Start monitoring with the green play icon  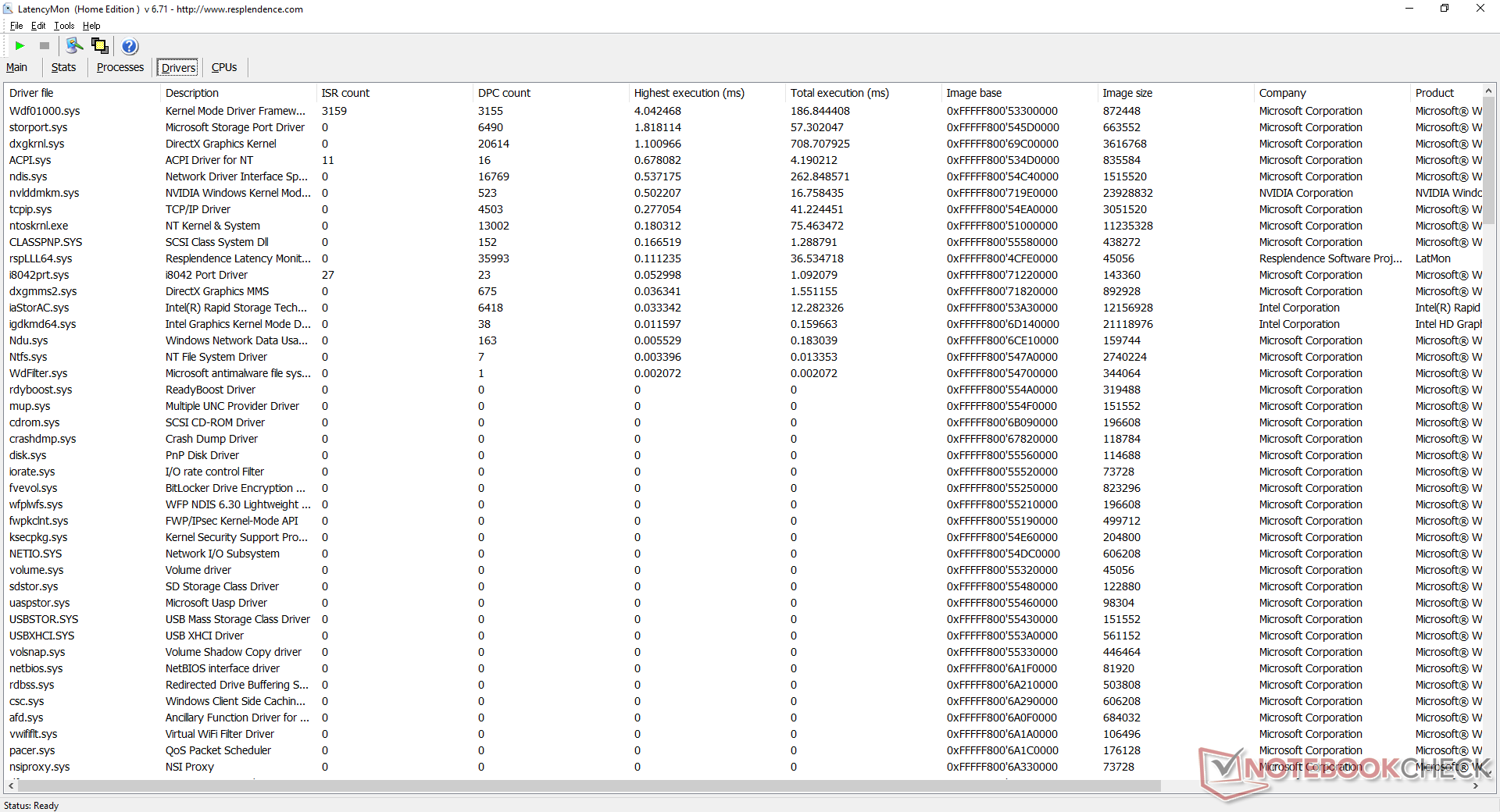[20, 46]
